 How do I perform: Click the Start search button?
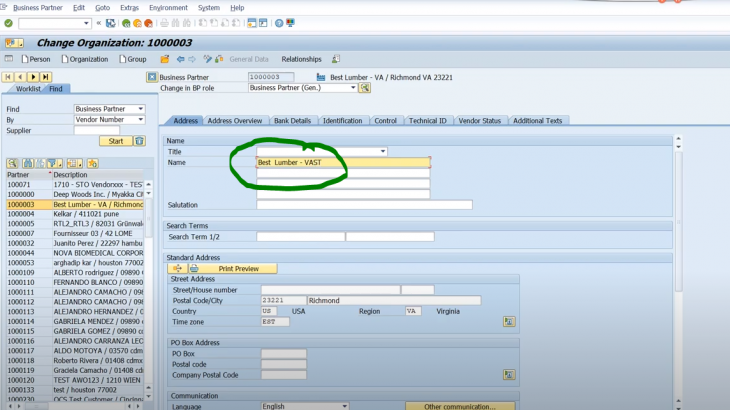pyautogui.click(x=116, y=141)
